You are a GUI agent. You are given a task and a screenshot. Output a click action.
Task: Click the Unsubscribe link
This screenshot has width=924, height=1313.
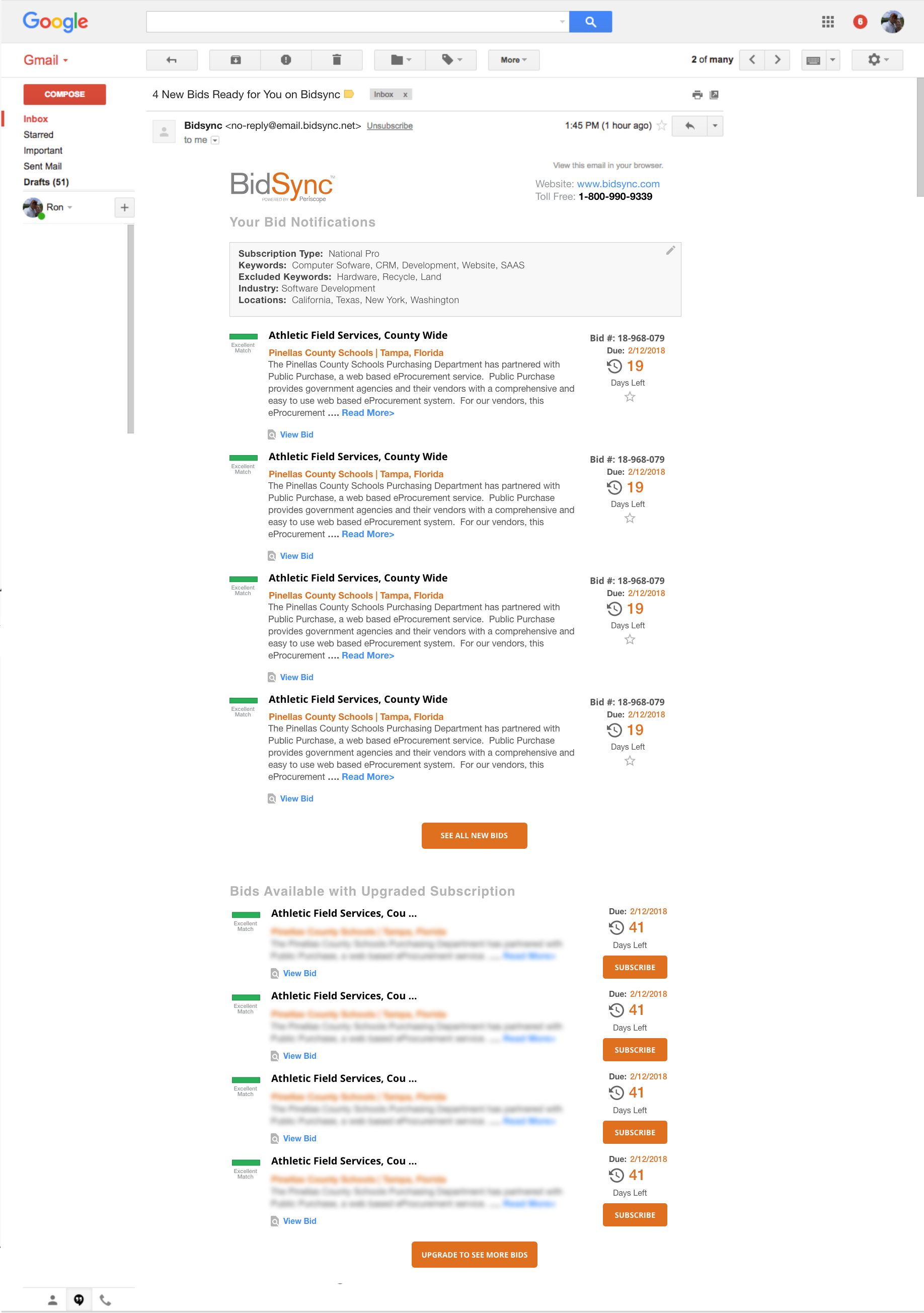tap(390, 126)
